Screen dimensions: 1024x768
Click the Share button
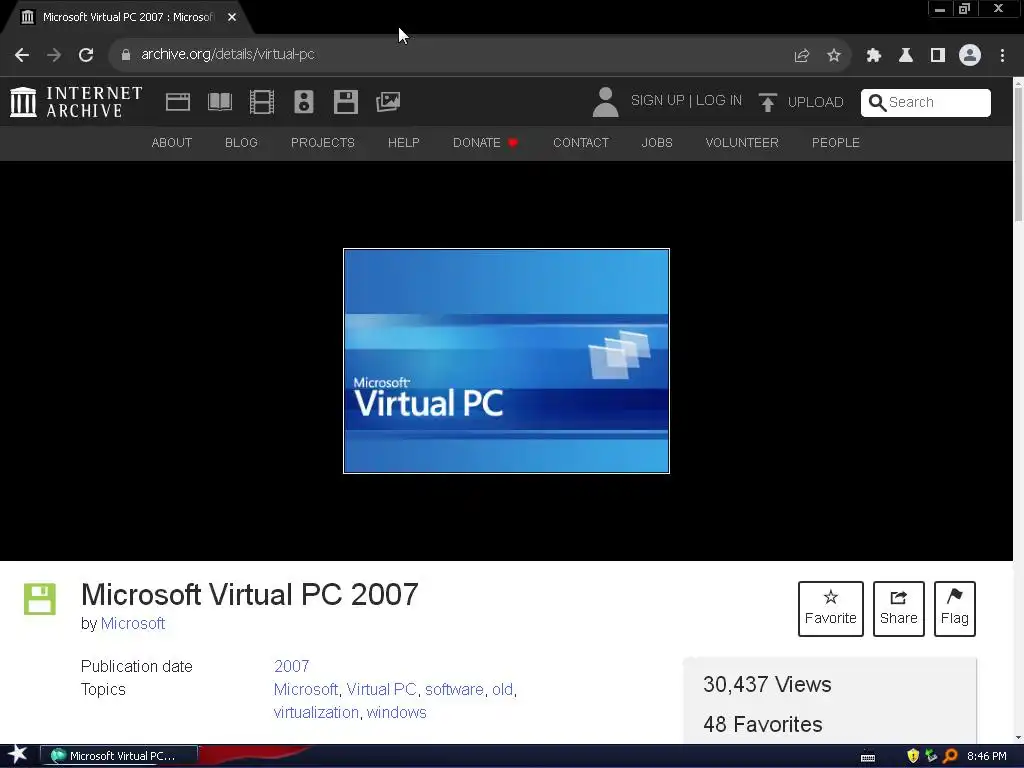[899, 609]
